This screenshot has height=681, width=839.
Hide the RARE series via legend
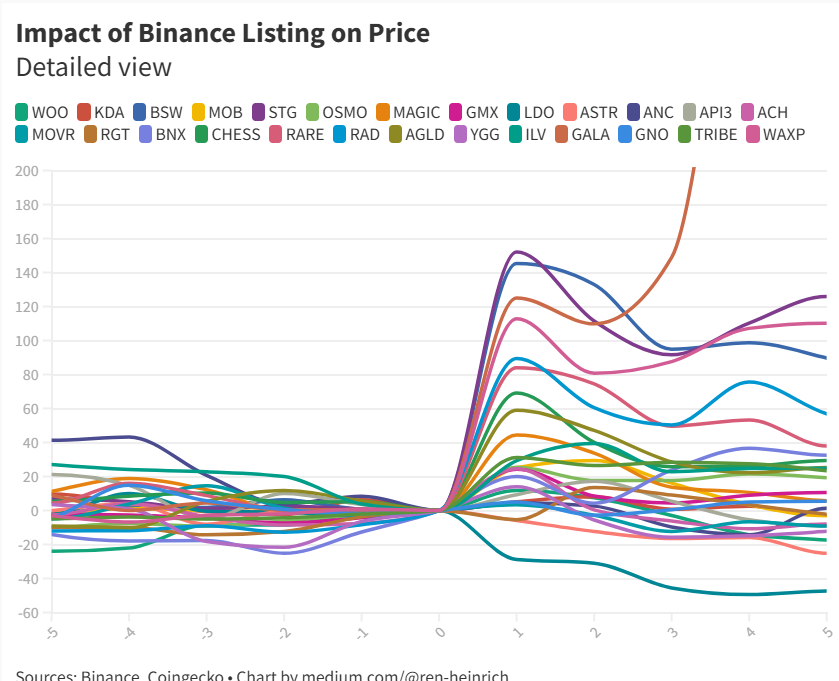click(x=304, y=134)
